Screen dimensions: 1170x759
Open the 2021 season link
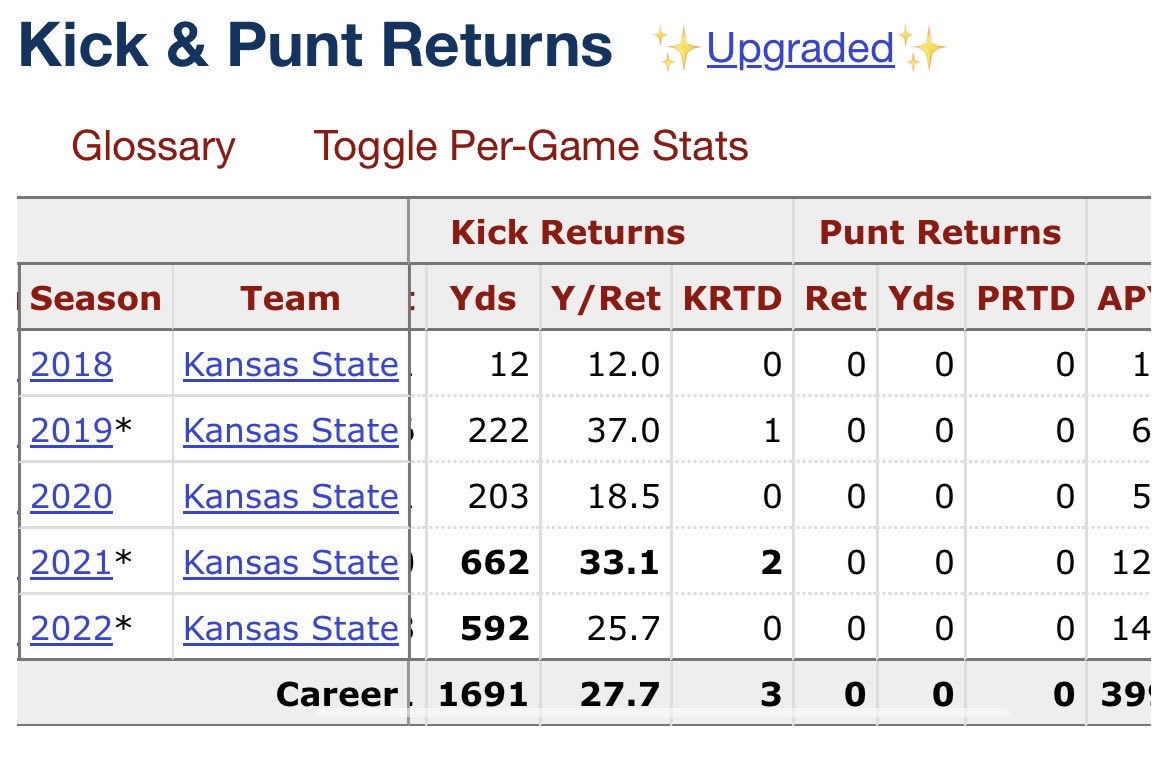point(71,562)
